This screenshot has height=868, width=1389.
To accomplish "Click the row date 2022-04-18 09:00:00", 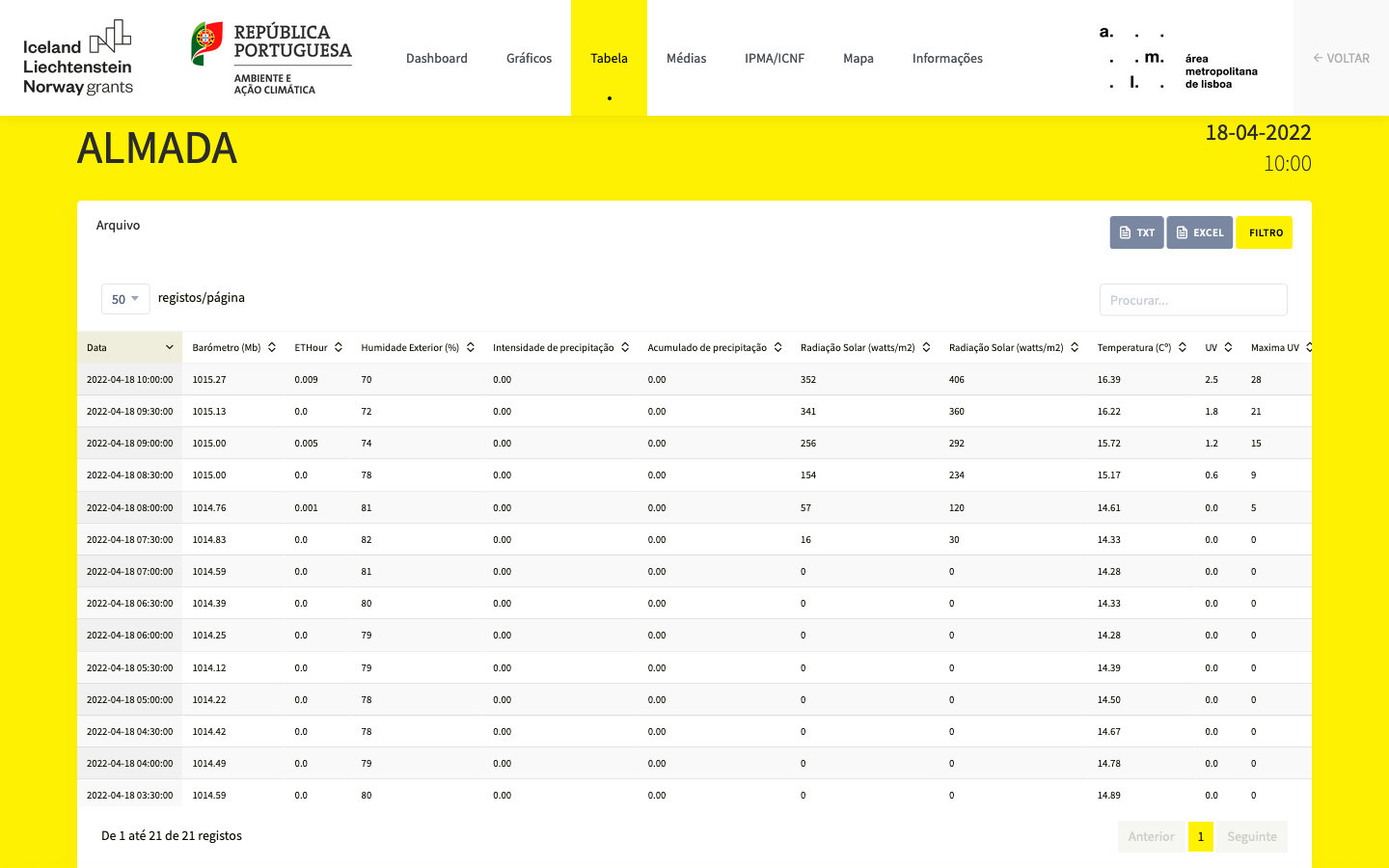I will [130, 444].
